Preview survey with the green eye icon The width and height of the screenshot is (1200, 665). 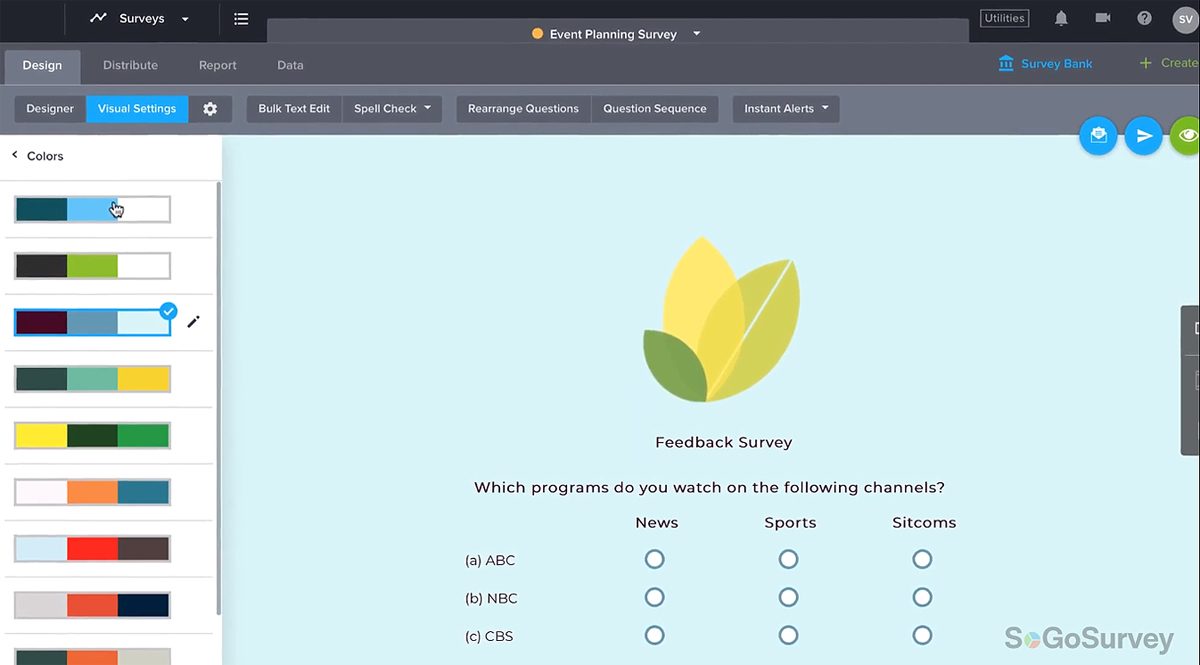click(x=1186, y=136)
